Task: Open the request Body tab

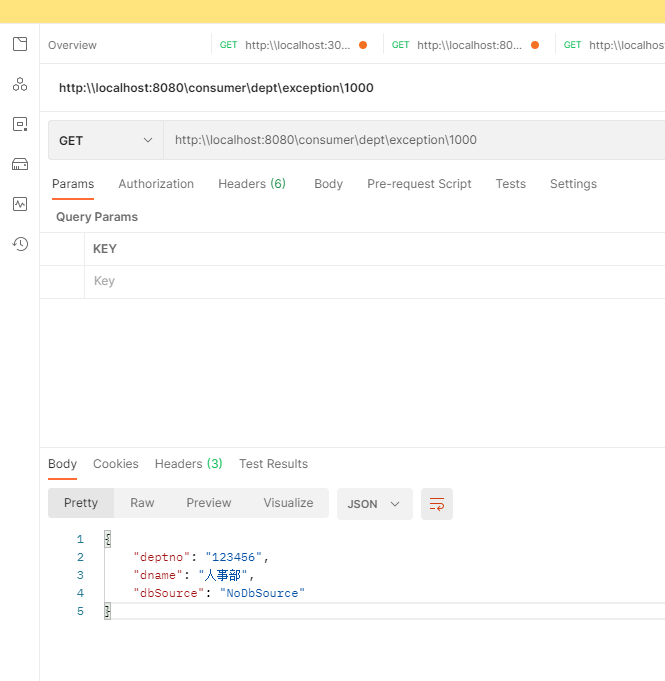Action: coord(328,184)
